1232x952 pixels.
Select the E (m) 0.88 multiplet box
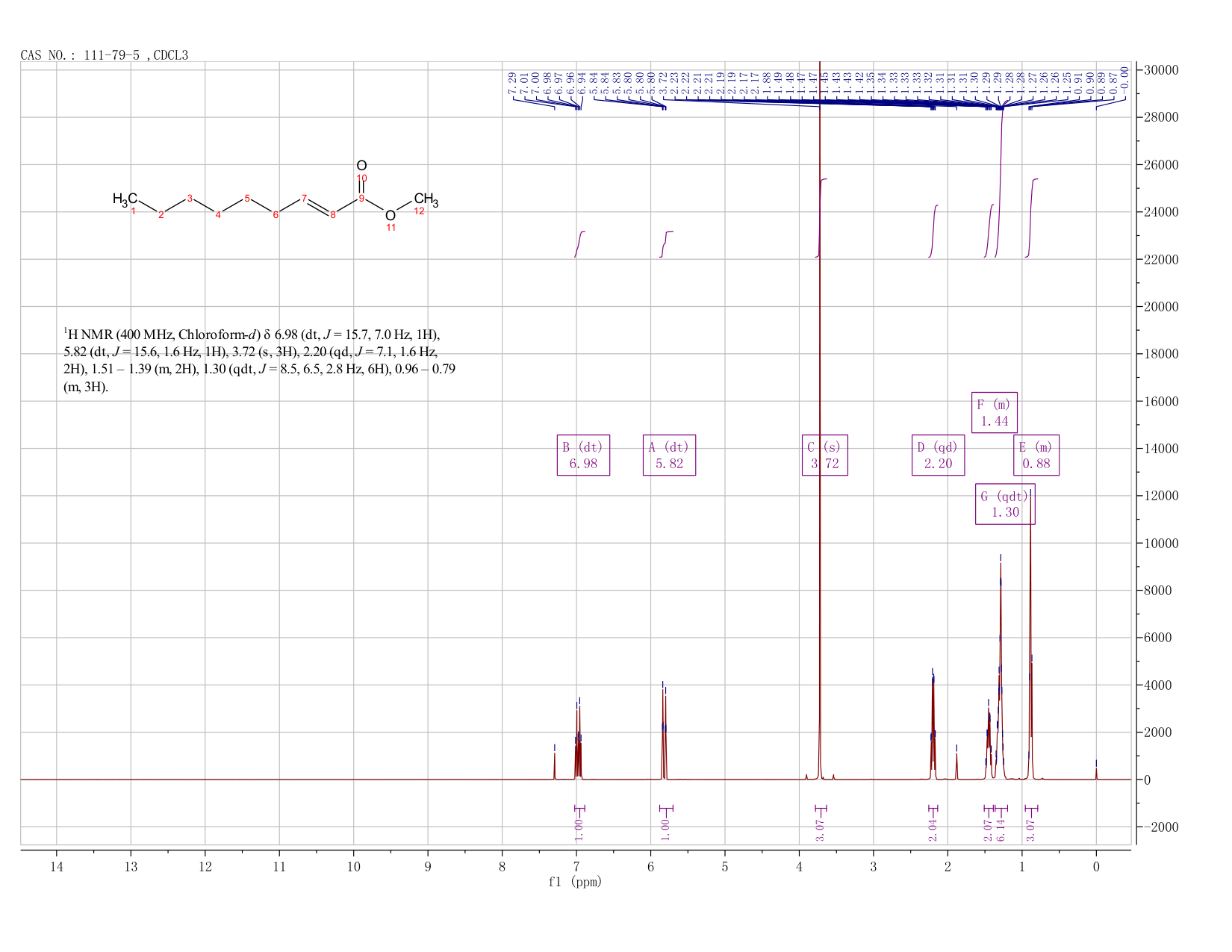pos(1036,455)
